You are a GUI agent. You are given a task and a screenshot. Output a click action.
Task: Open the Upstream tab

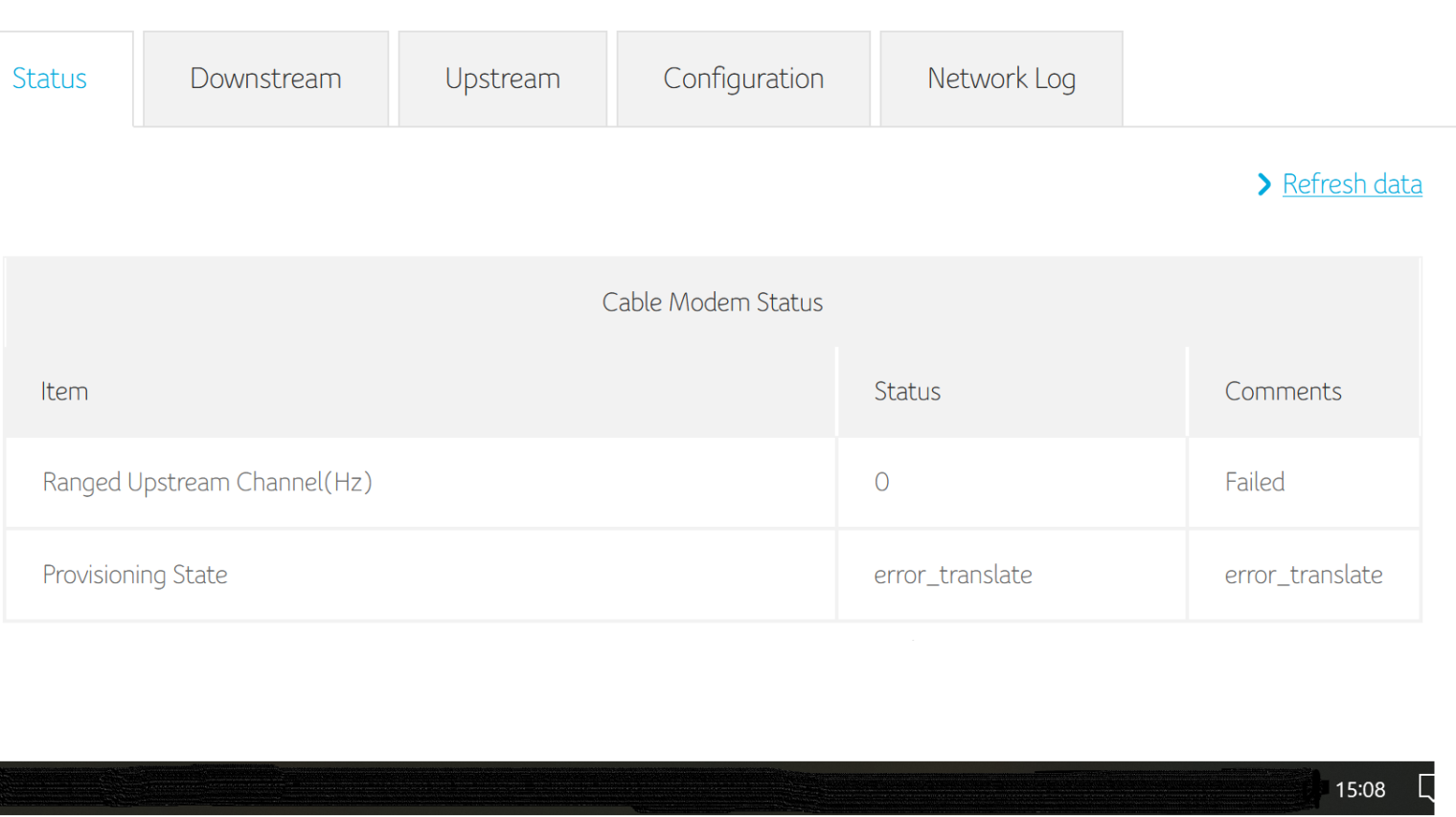[x=502, y=79]
